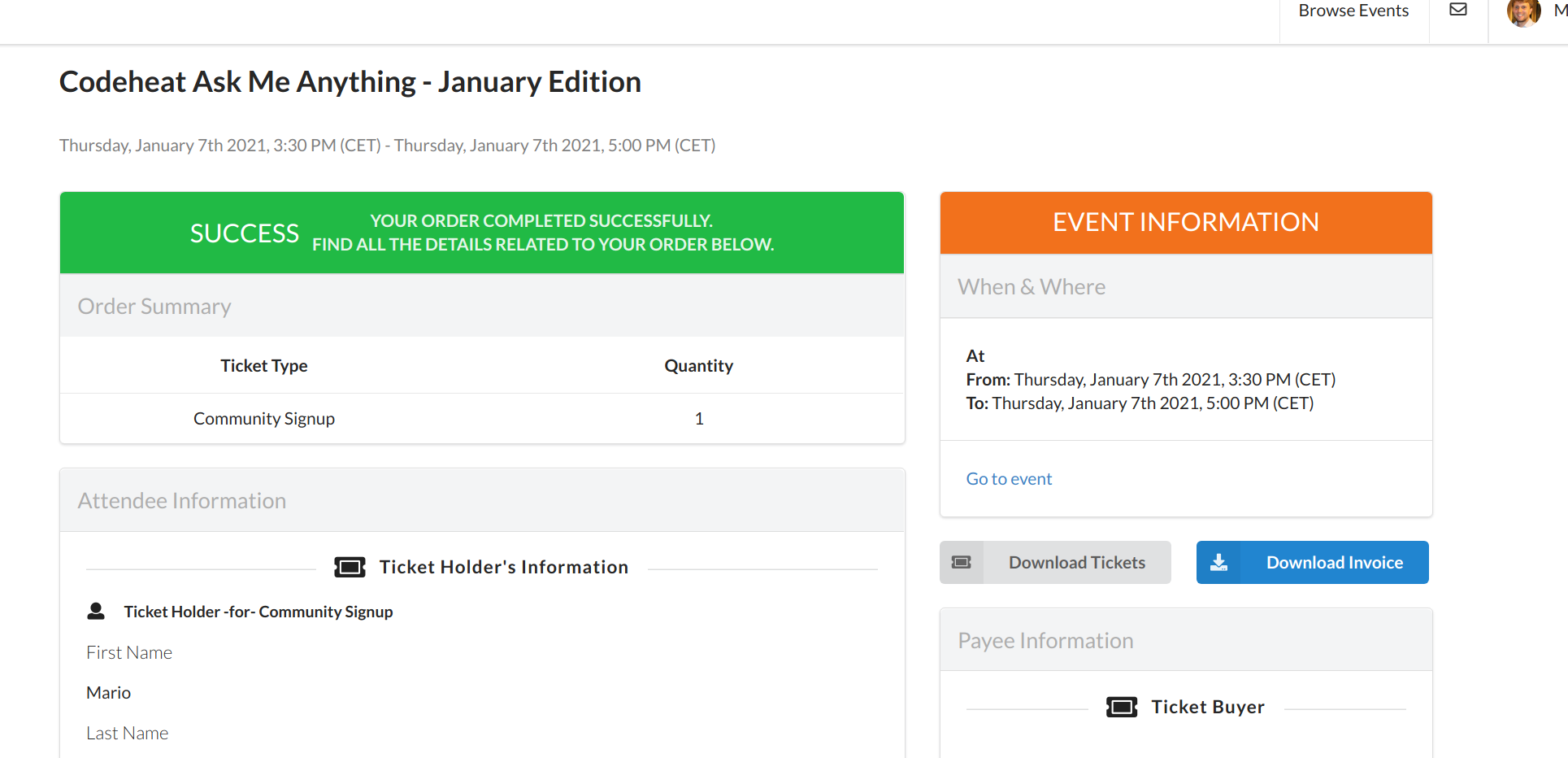Viewport: 1568px width, 758px height.
Task: Click the First Name label
Action: [129, 652]
